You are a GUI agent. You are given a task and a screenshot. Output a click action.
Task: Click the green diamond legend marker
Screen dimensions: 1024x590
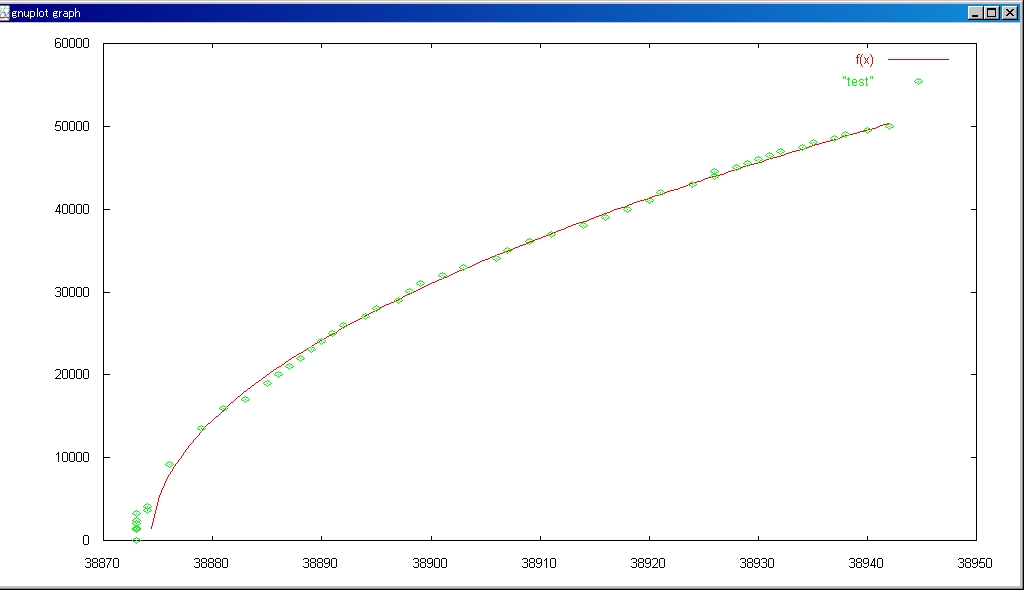click(x=918, y=82)
